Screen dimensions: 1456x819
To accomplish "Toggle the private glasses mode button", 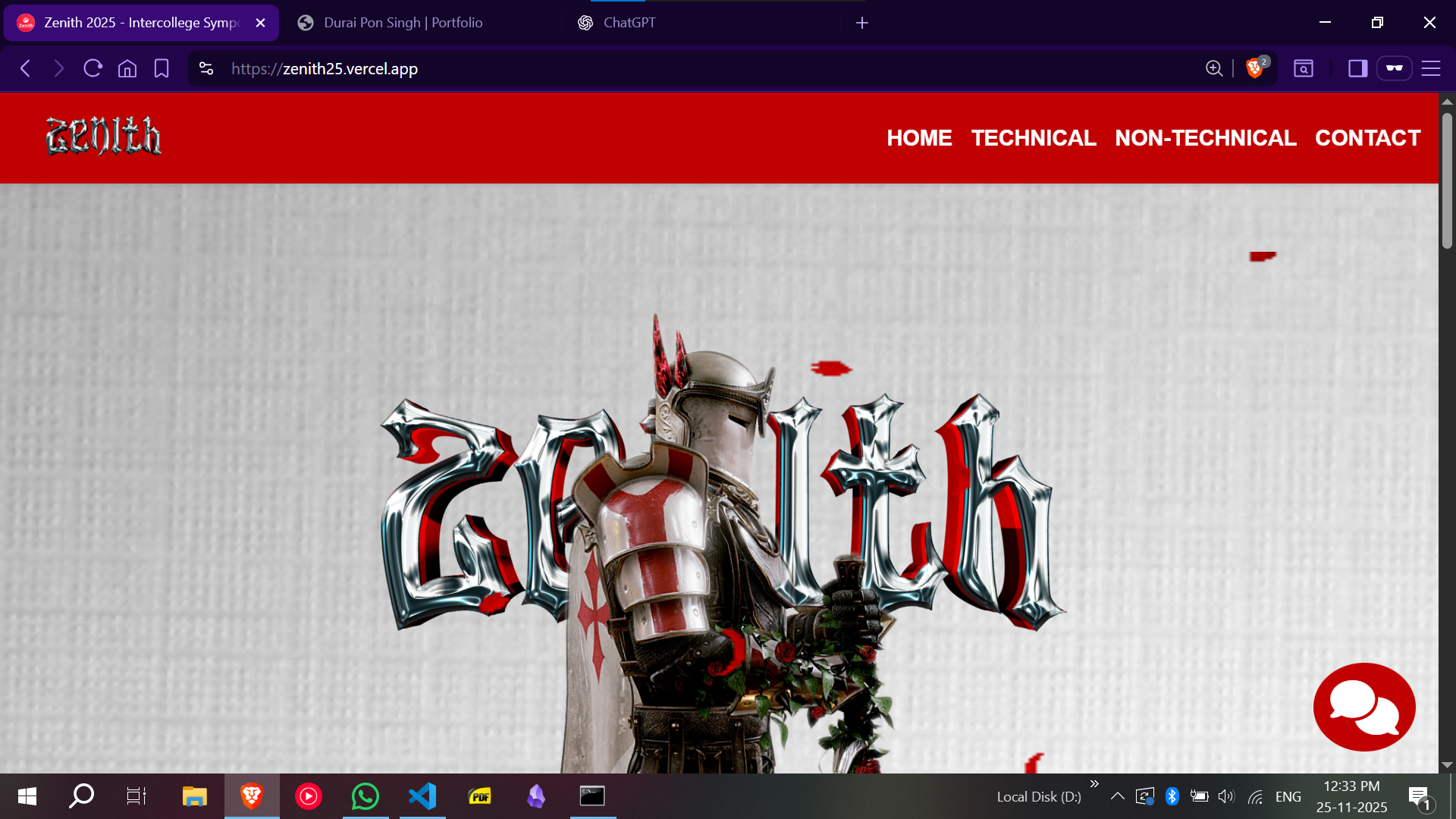I will 1394,68.
